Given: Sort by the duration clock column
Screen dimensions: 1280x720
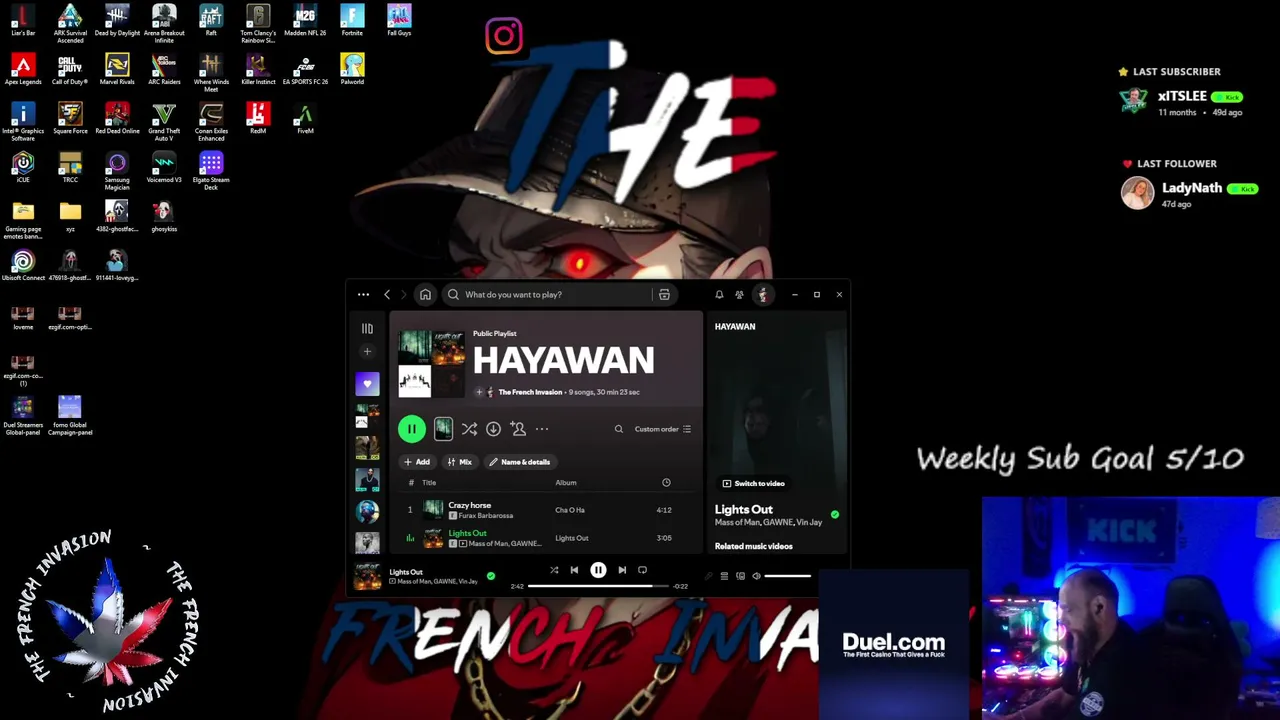Looking at the screenshot, I should click(x=666, y=483).
